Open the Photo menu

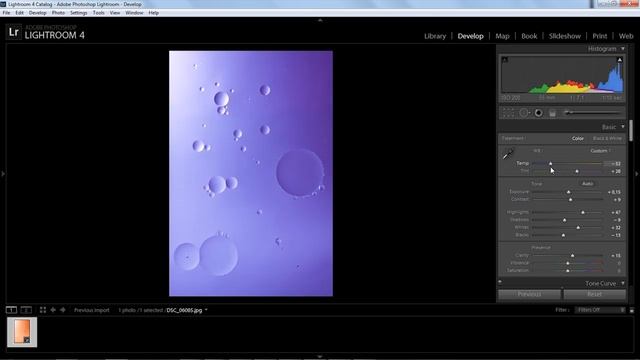tap(58, 13)
